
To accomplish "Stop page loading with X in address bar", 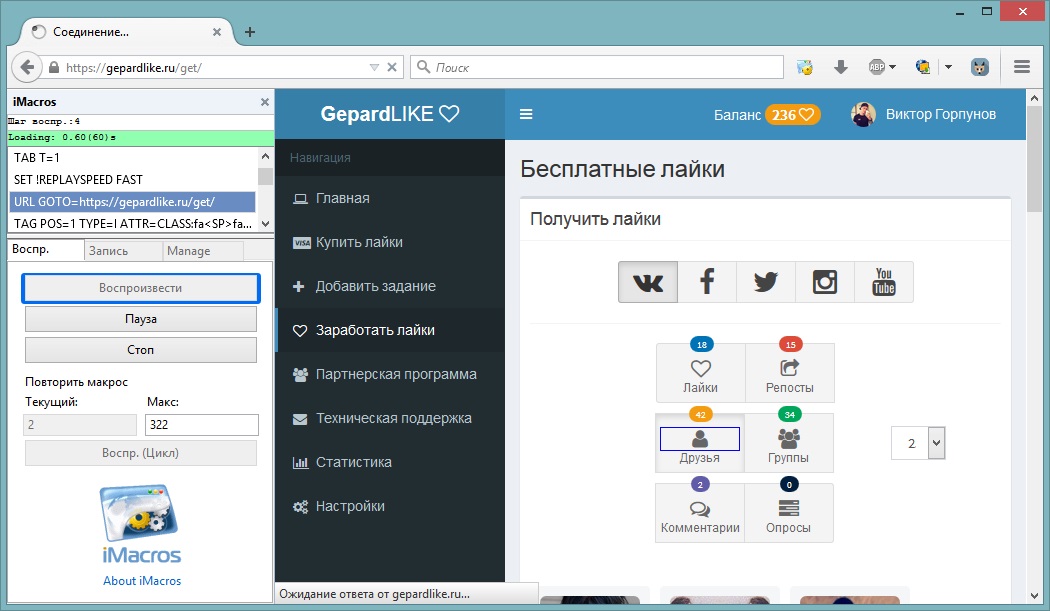I will [392, 67].
